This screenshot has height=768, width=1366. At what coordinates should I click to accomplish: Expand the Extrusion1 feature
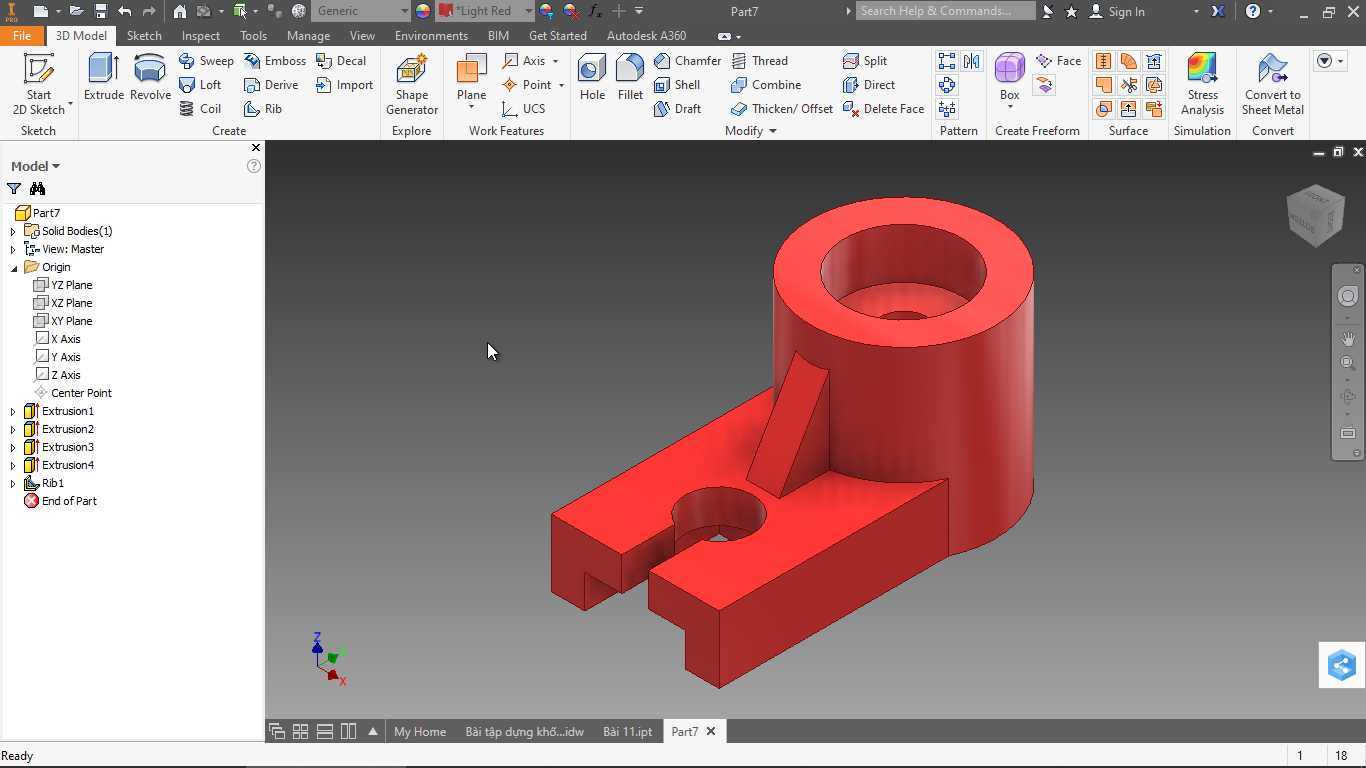coord(13,411)
